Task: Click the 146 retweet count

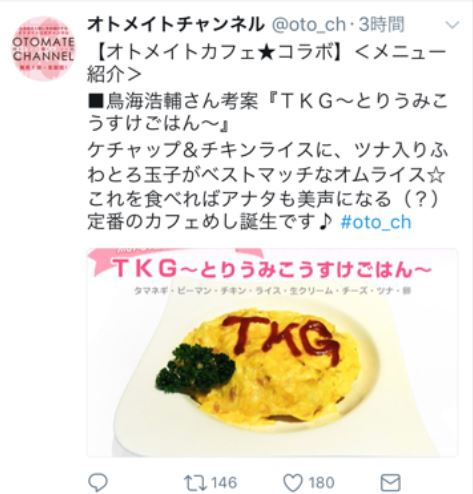Action: [224, 482]
